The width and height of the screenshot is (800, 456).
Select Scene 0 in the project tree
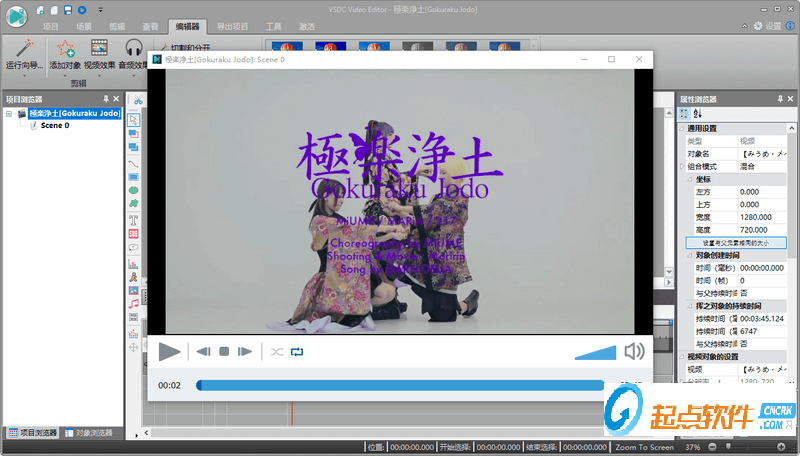55,125
